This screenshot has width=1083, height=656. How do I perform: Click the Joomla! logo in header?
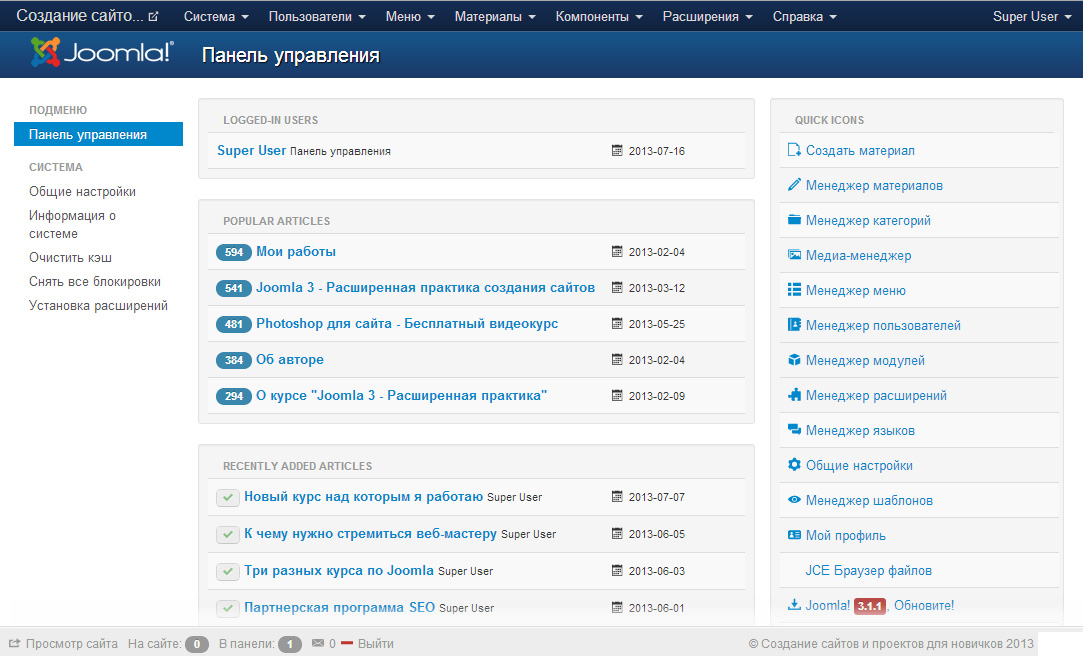(102, 54)
